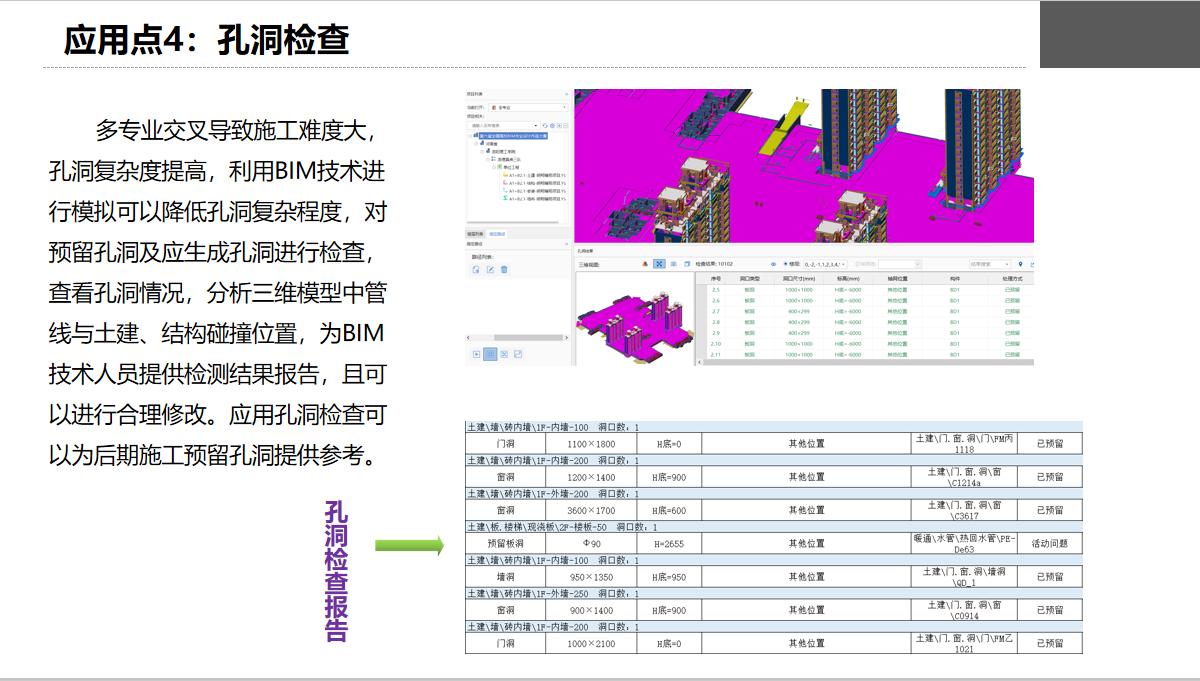Select the 区域筛选 radio button
1200x681 pixels.
tap(855, 264)
